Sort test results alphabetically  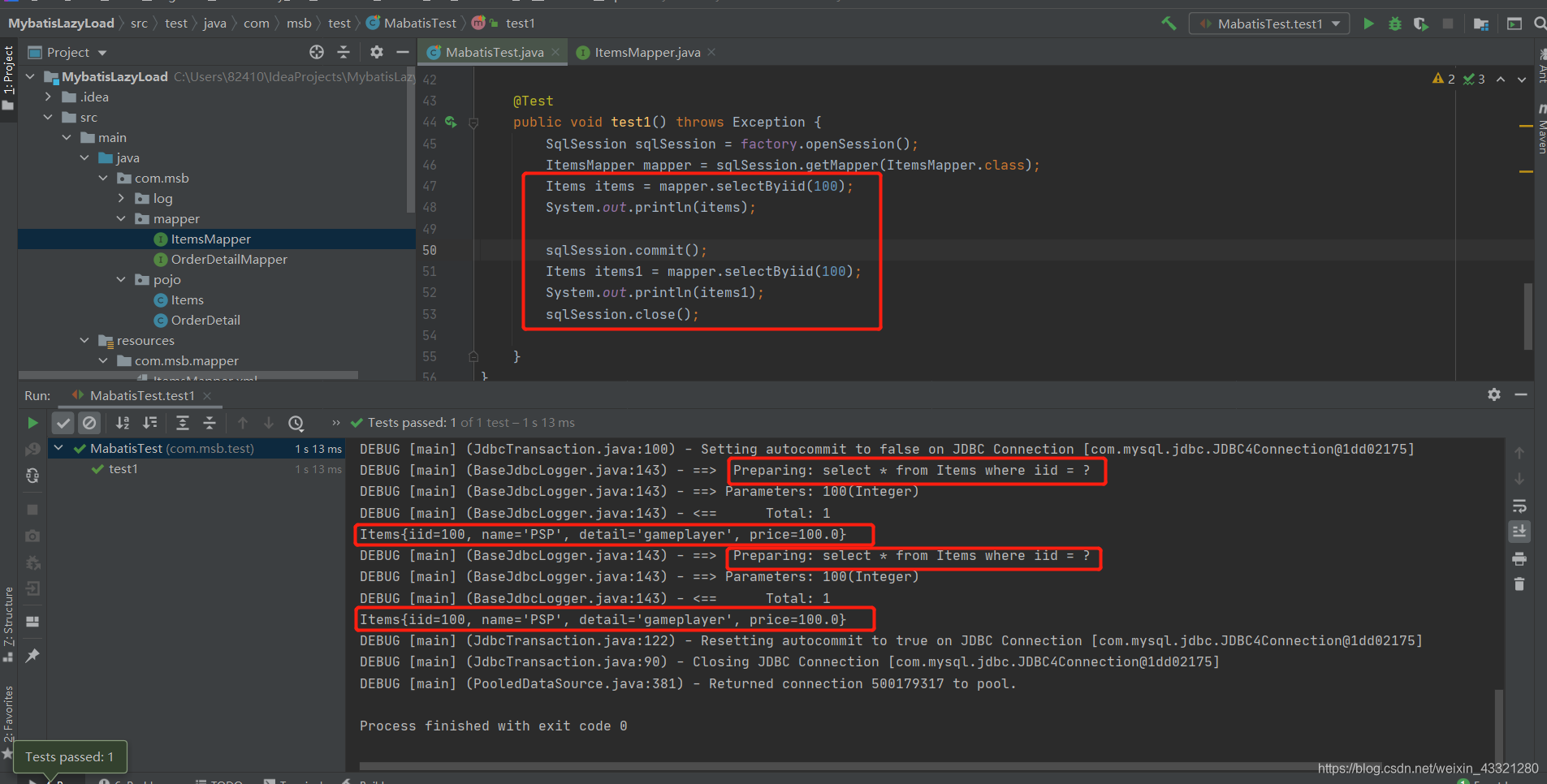pyautogui.click(x=123, y=423)
